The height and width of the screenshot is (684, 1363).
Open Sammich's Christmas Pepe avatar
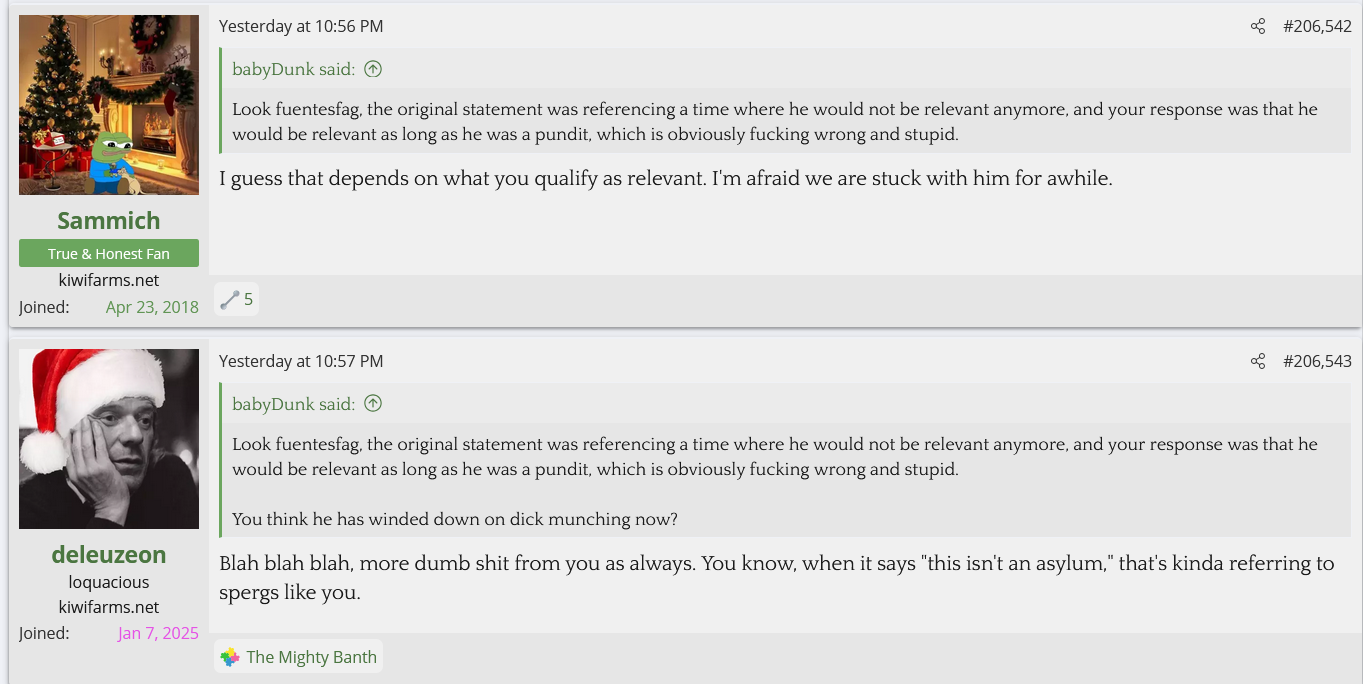(109, 105)
